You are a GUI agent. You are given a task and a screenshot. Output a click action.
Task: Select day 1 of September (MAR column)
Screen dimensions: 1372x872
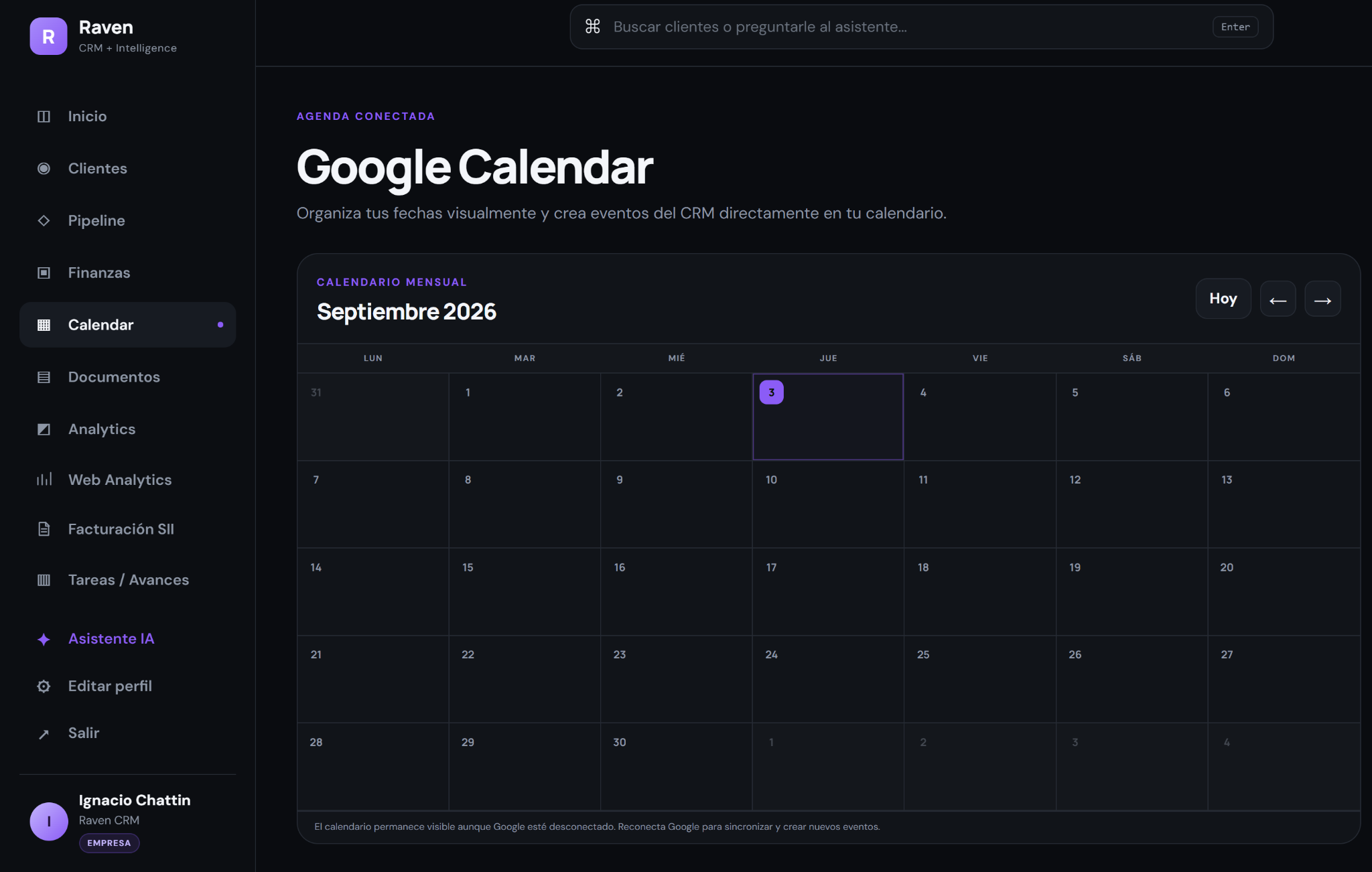tap(525, 417)
